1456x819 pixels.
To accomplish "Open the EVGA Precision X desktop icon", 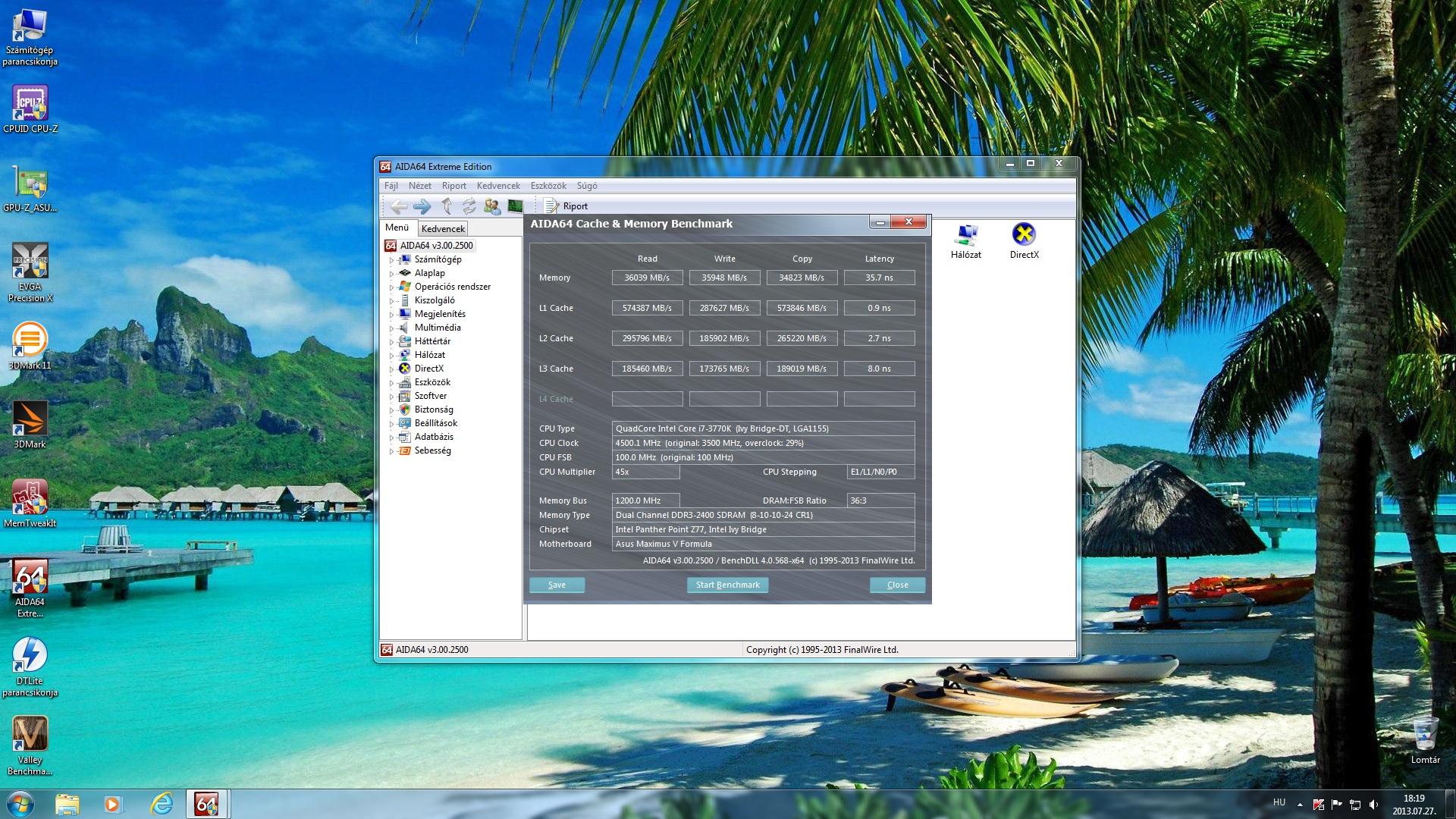I will (30, 273).
